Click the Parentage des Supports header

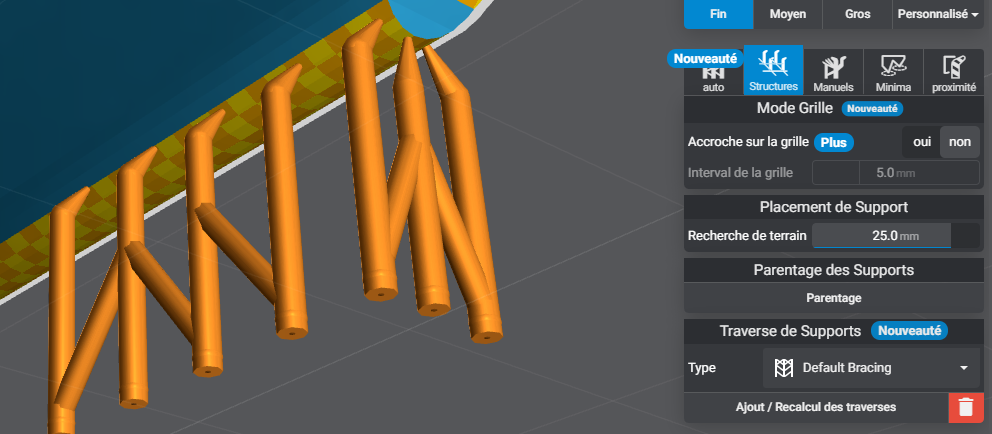pos(834,270)
